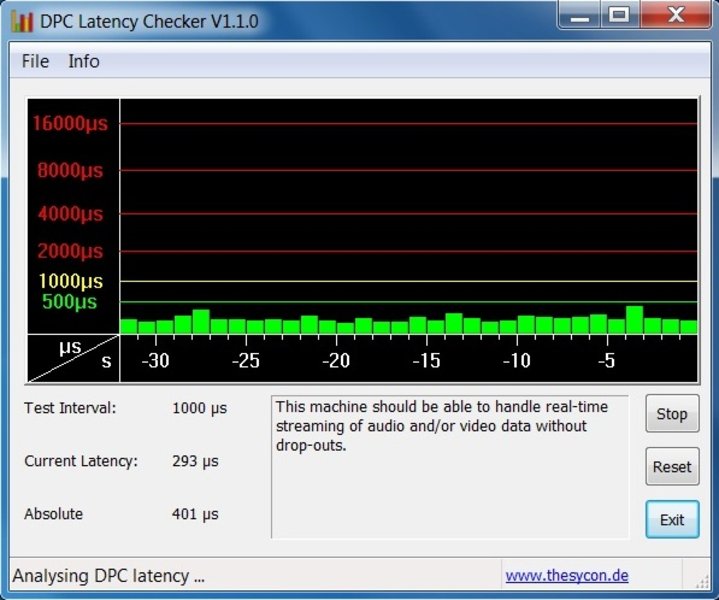Click the Reset button
This screenshot has width=719, height=600.
coord(672,467)
